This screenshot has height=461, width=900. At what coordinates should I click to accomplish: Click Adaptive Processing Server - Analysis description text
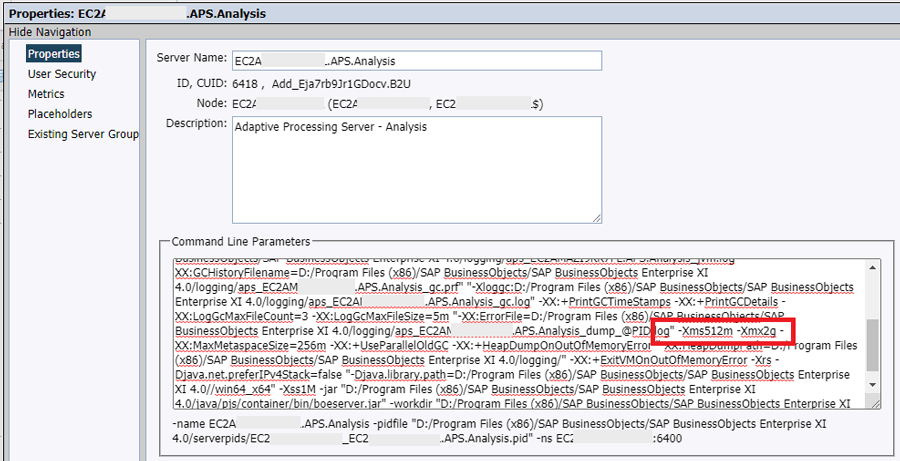tap(331, 127)
